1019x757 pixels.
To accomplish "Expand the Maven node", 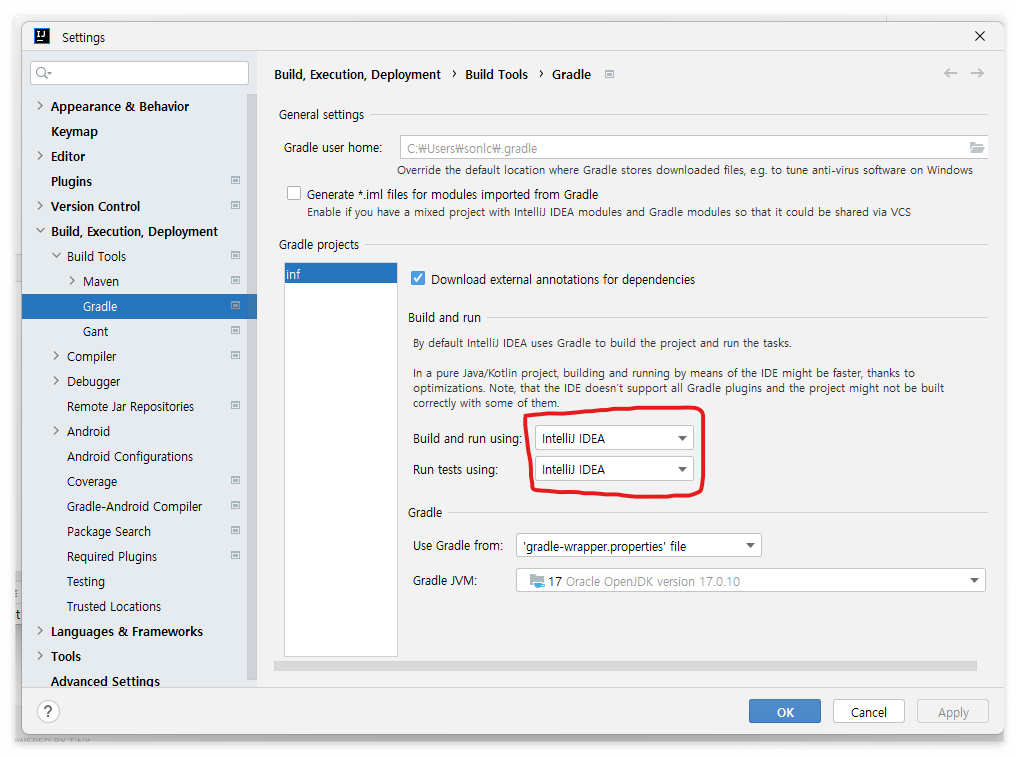I will 72,281.
